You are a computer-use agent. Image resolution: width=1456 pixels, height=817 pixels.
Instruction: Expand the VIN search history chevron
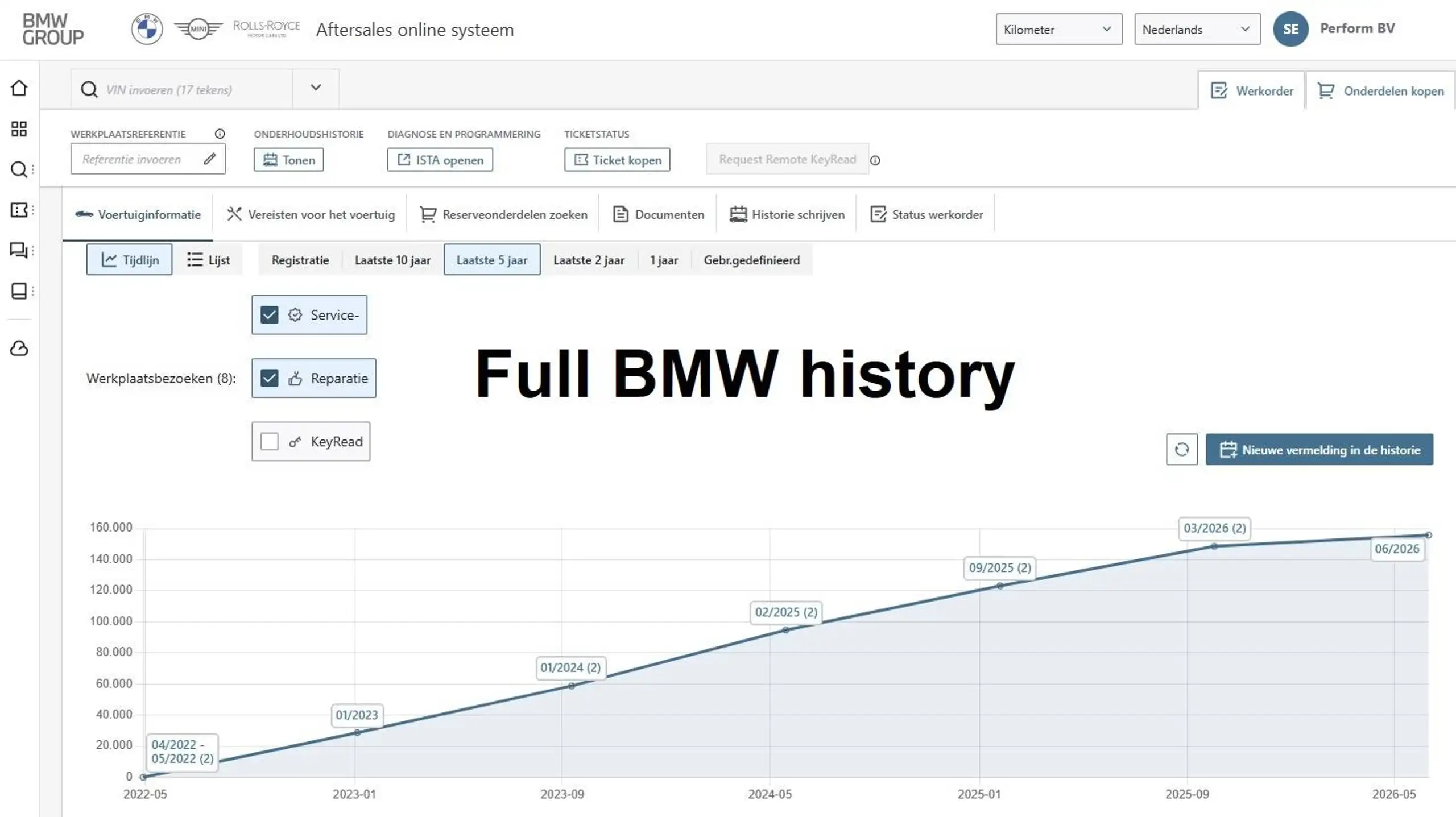(316, 88)
